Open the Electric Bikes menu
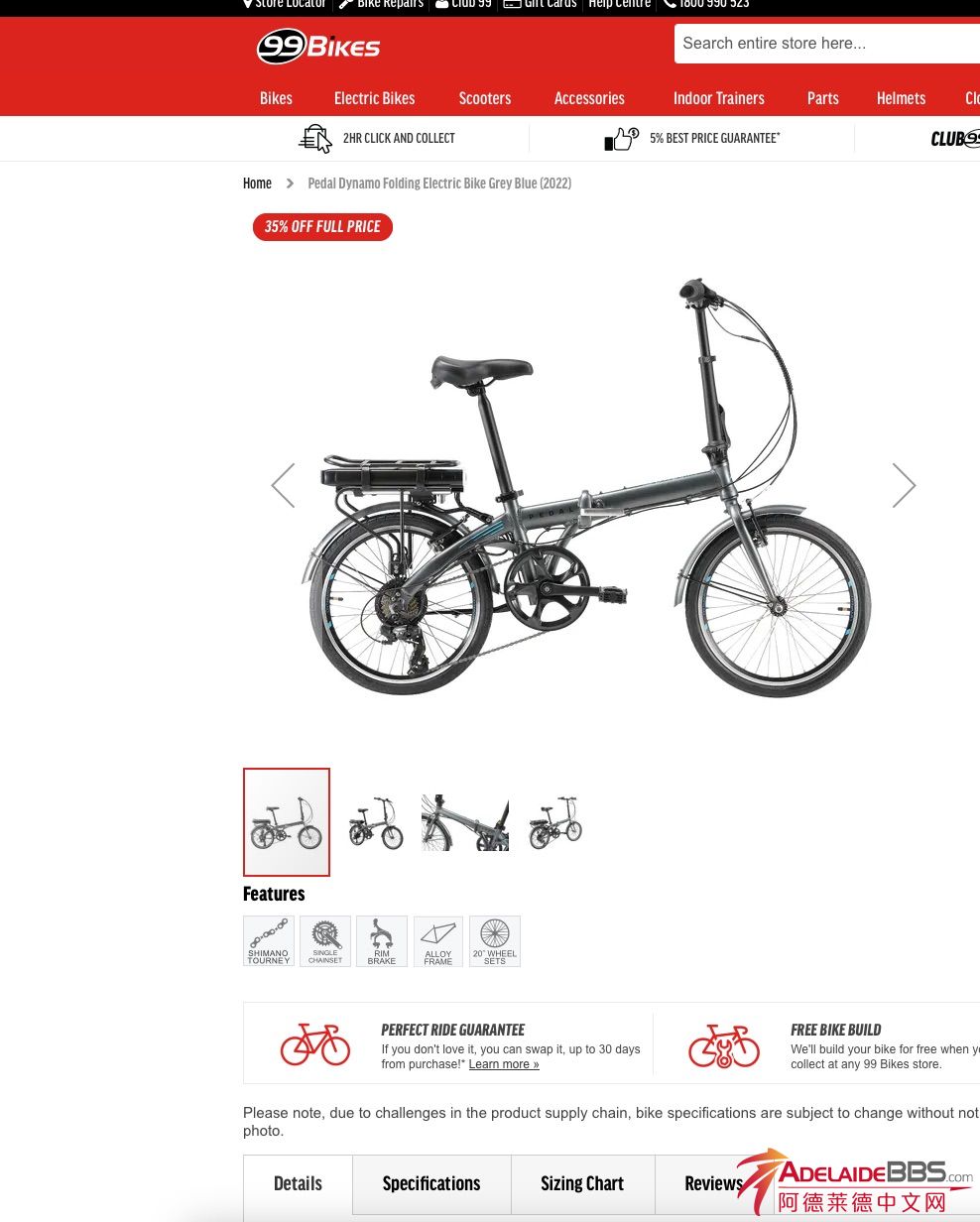The height and width of the screenshot is (1222, 980). pos(375,98)
